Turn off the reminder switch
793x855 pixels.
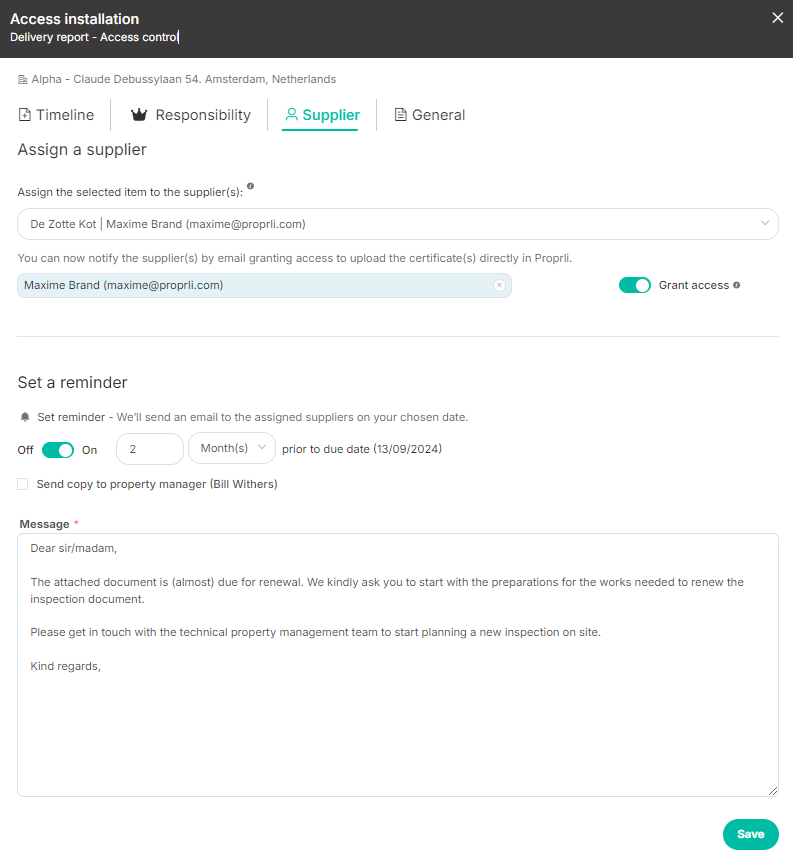point(58,450)
